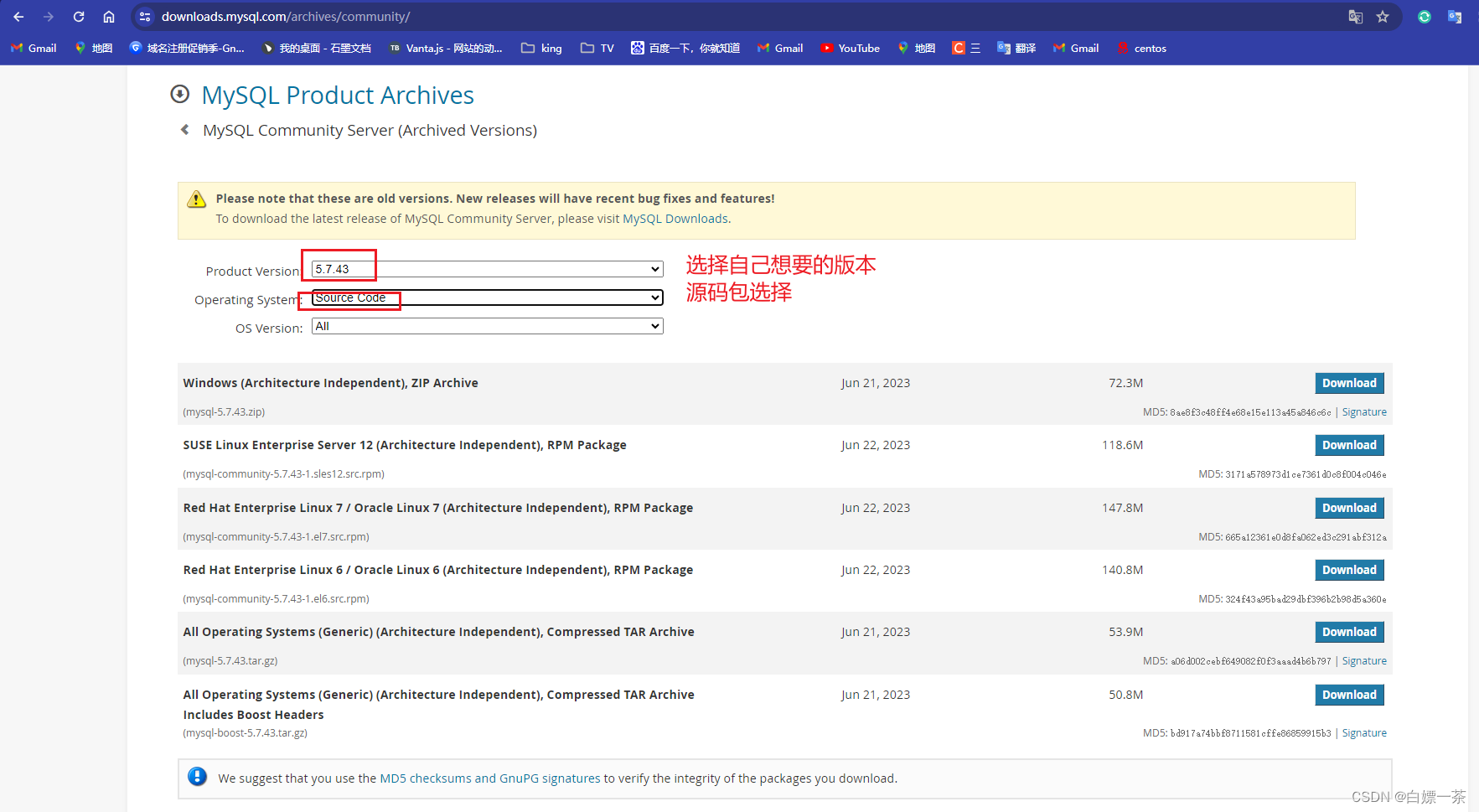
Task: Click the browser forward arrow
Action: click(x=49, y=17)
